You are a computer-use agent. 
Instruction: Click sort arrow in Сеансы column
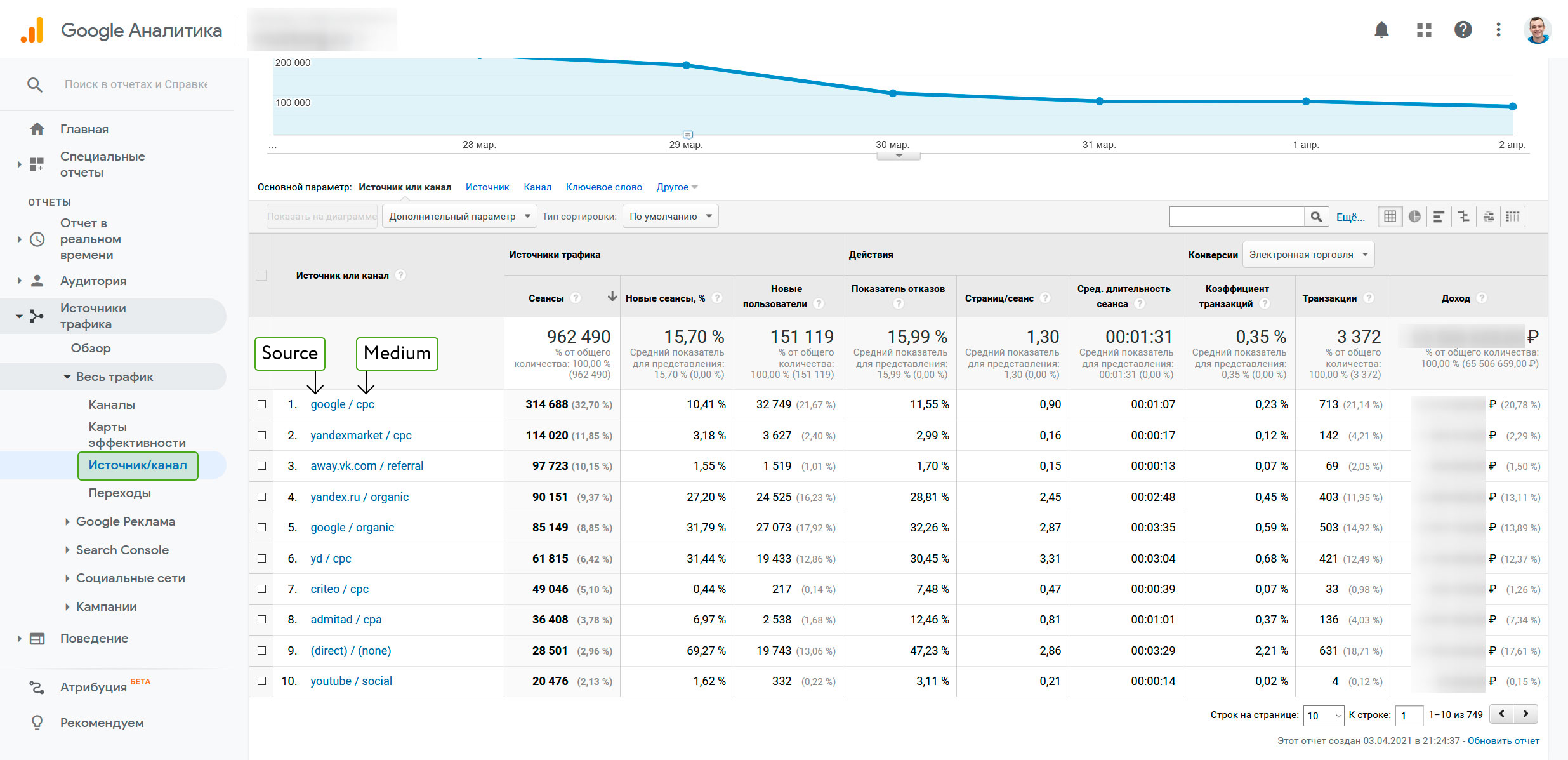click(x=612, y=297)
